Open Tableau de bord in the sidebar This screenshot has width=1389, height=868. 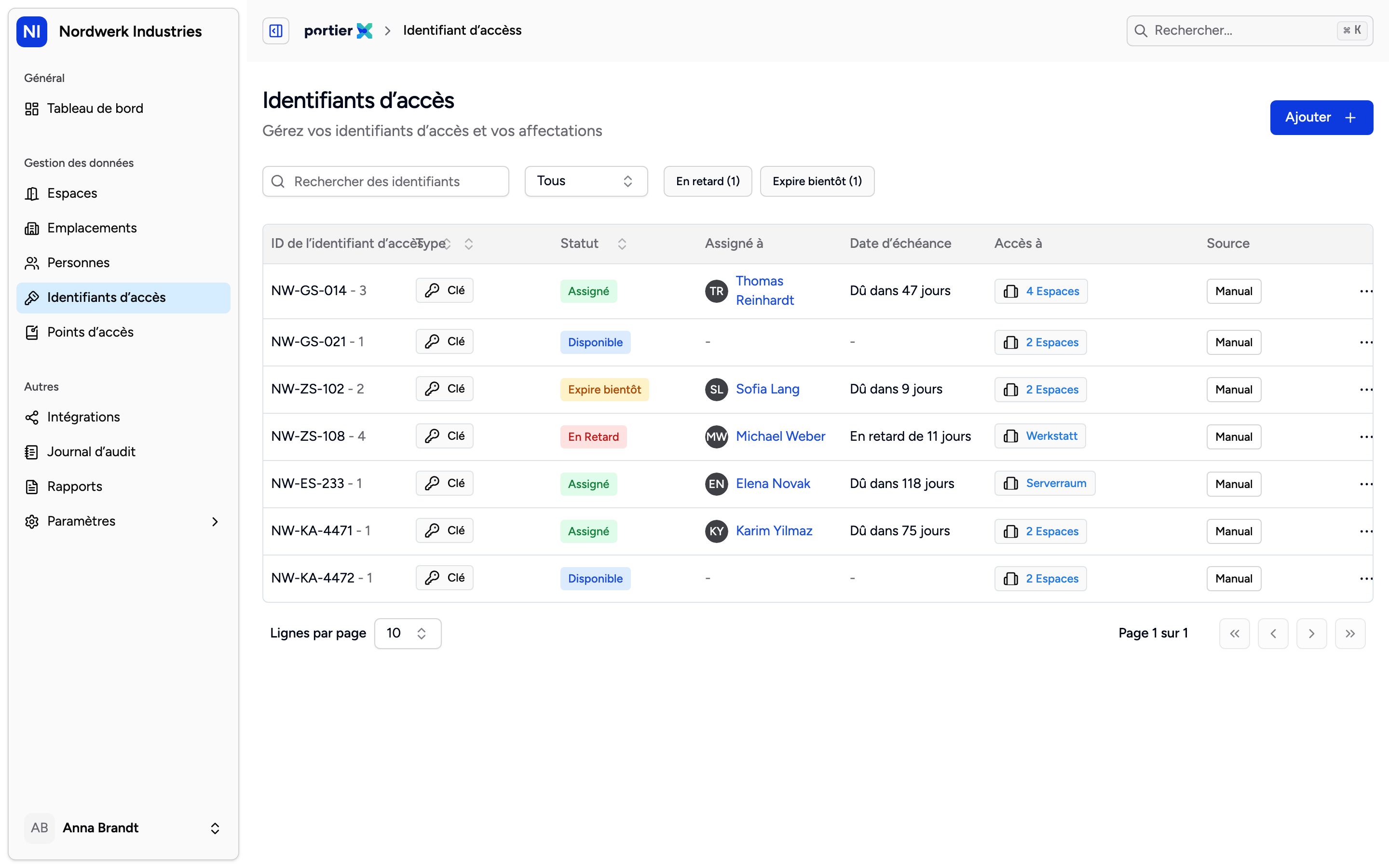tap(123, 108)
